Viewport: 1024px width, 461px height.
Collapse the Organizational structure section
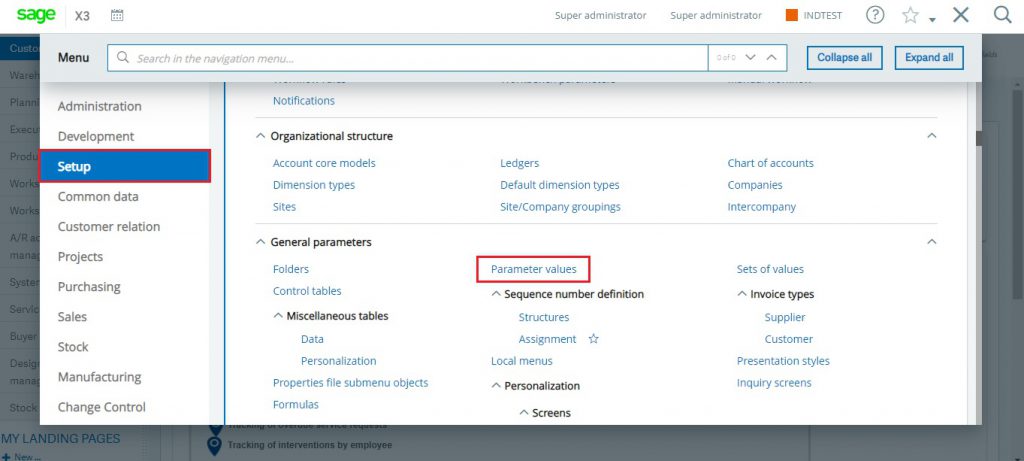click(932, 136)
